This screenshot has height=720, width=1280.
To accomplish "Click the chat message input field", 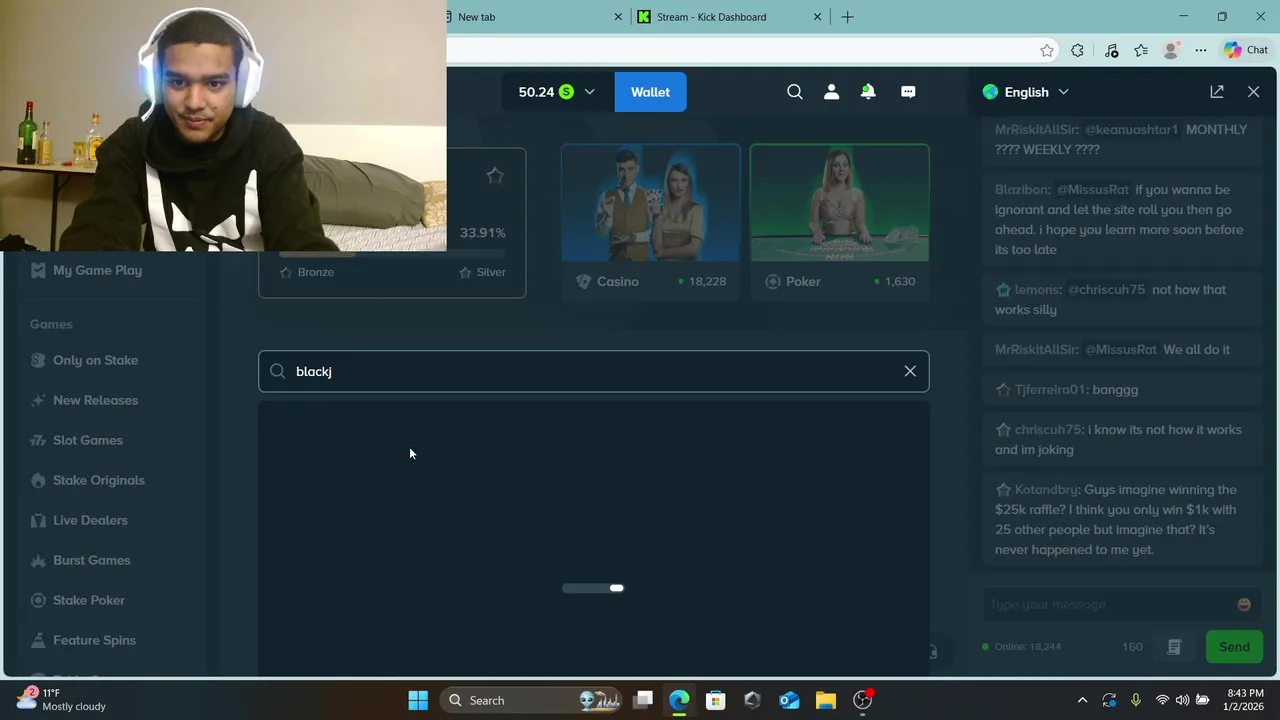I will pyautogui.click(x=1108, y=604).
